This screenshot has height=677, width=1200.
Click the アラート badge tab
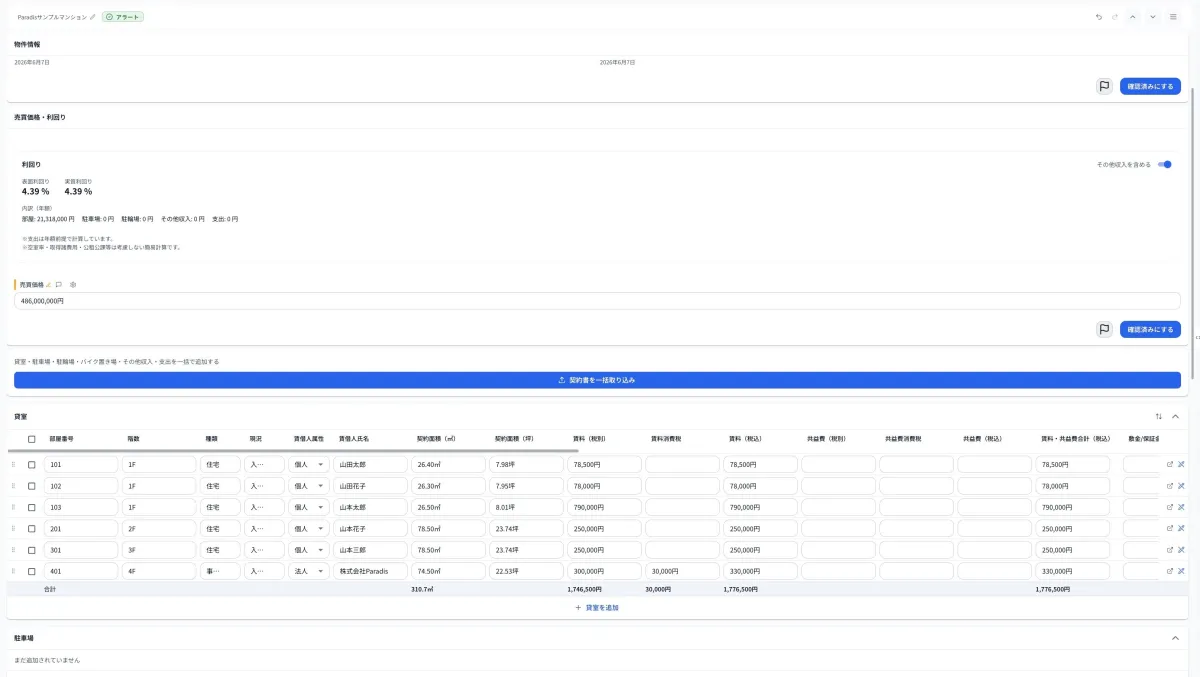(123, 17)
